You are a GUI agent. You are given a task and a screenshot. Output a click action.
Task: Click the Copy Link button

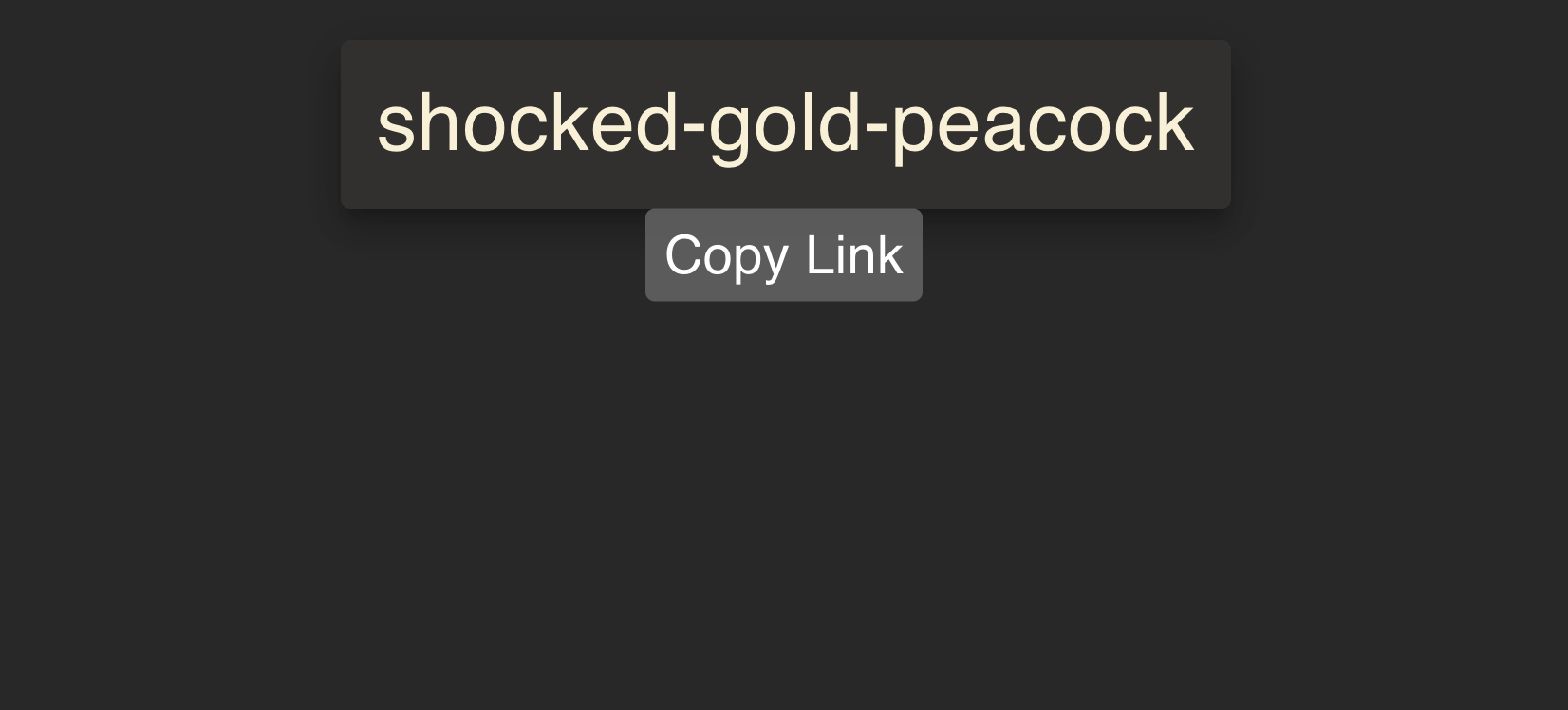784,255
